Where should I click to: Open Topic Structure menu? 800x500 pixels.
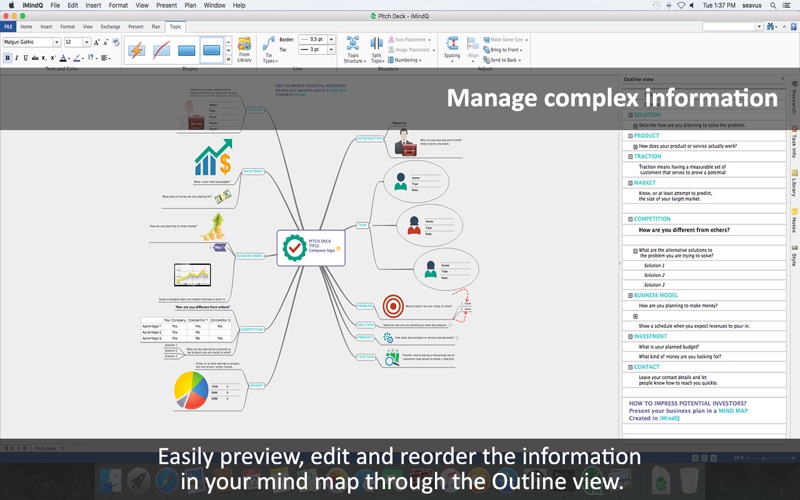click(354, 50)
